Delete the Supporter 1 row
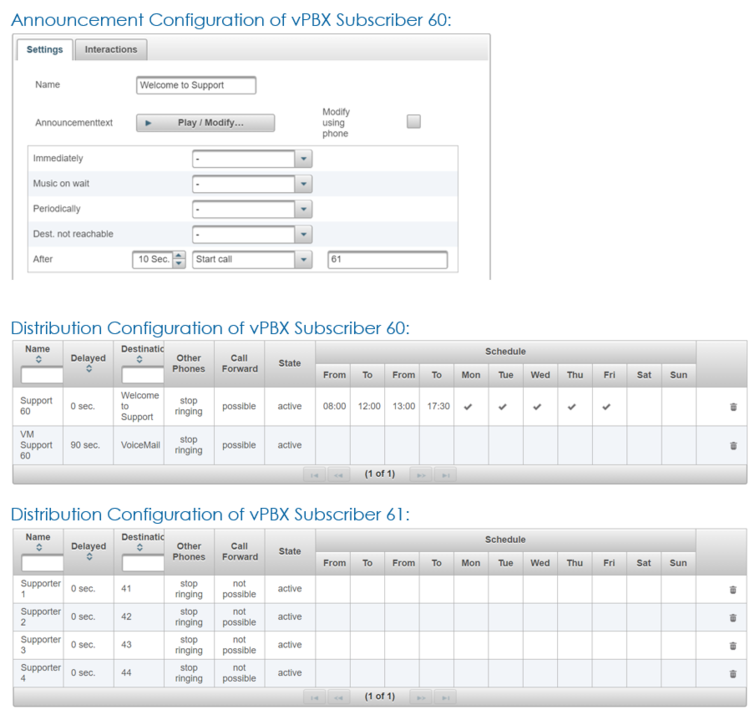 pyautogui.click(x=733, y=589)
